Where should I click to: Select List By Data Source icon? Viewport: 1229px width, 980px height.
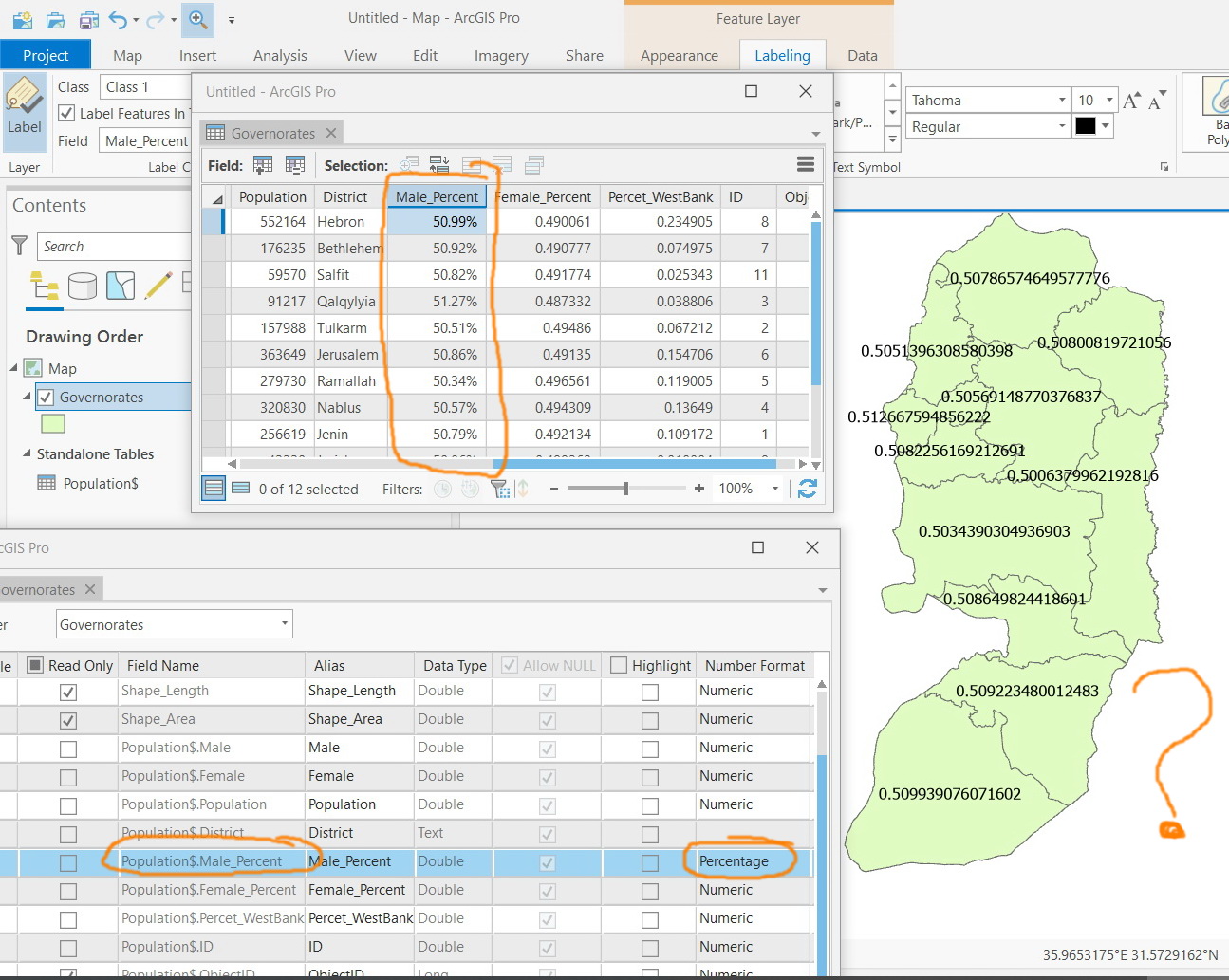point(83,286)
